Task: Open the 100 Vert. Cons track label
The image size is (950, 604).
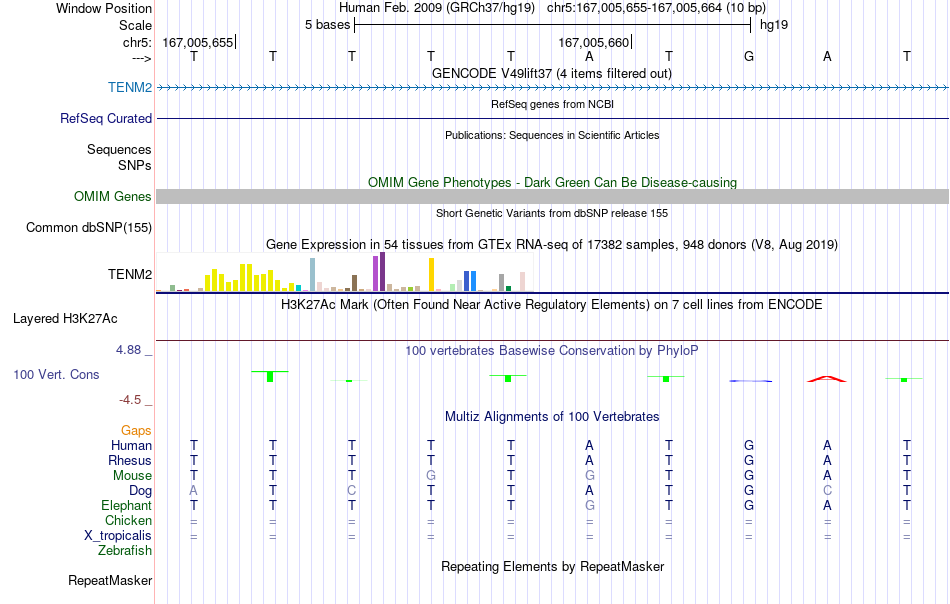Action: pos(56,374)
